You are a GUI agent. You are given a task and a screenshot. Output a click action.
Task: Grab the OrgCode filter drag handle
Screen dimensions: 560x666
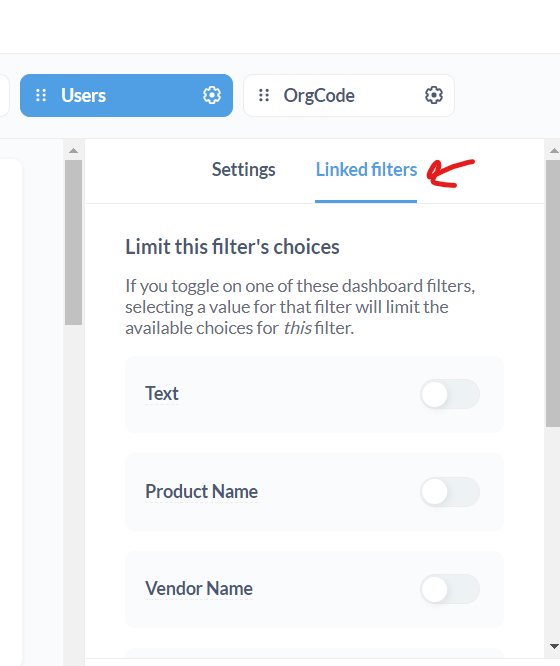[264, 95]
